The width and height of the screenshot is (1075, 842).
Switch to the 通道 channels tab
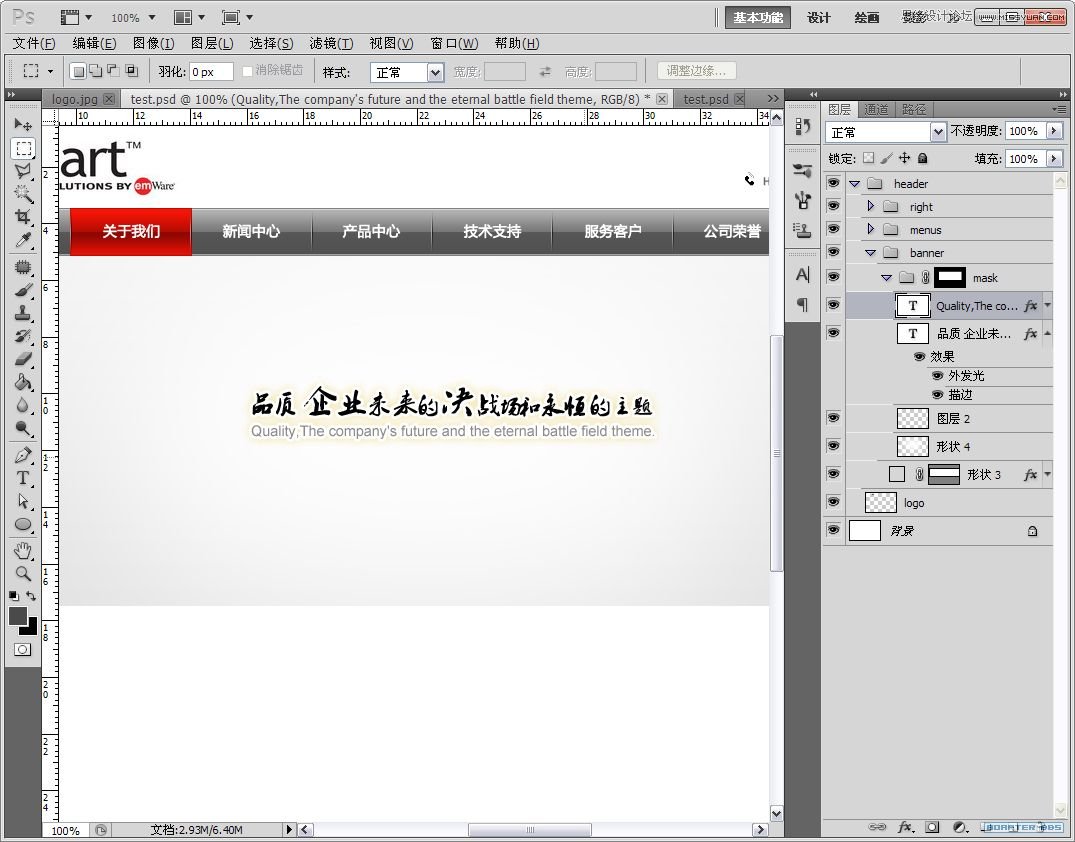click(876, 110)
